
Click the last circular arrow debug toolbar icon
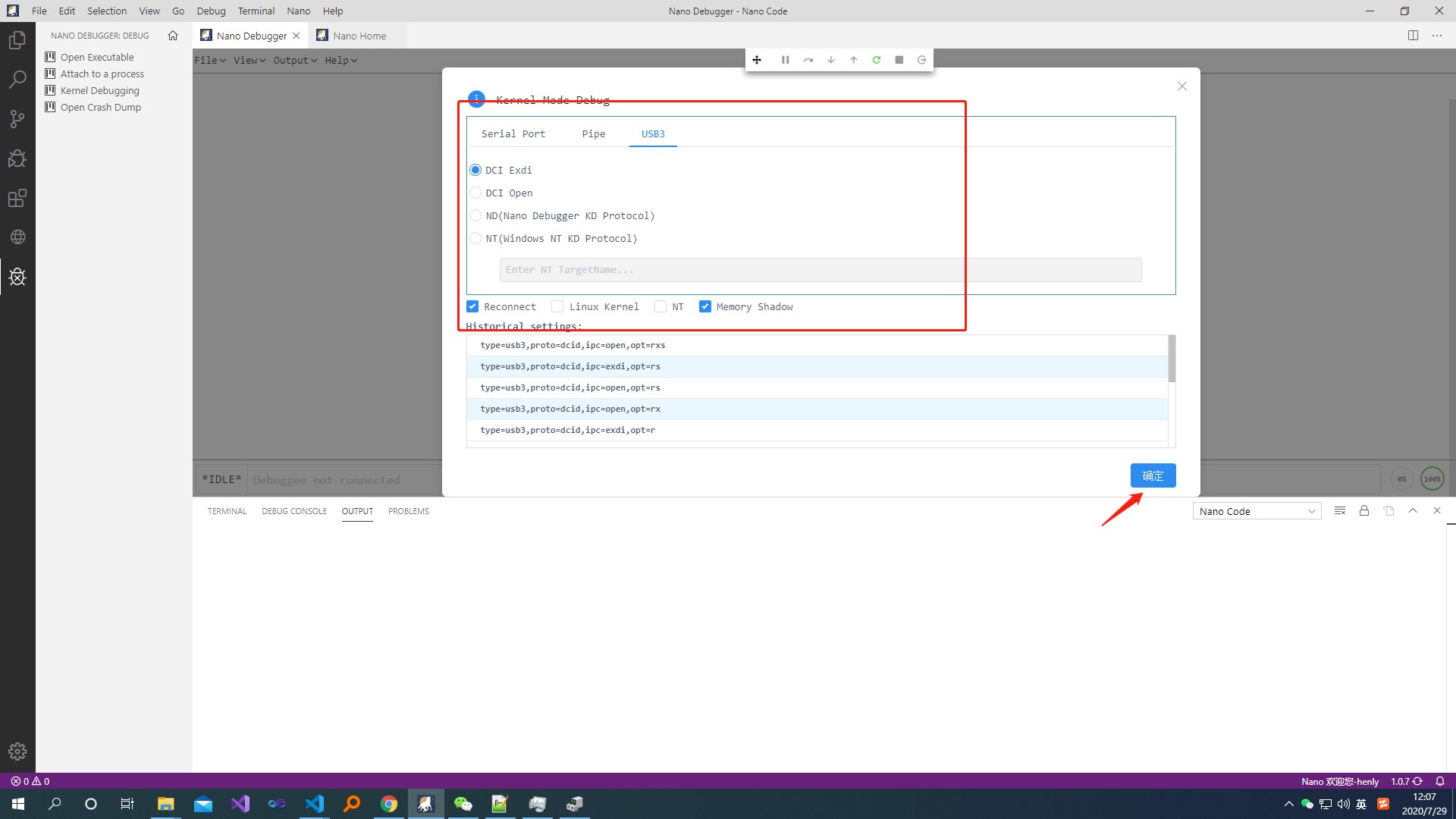click(x=922, y=60)
